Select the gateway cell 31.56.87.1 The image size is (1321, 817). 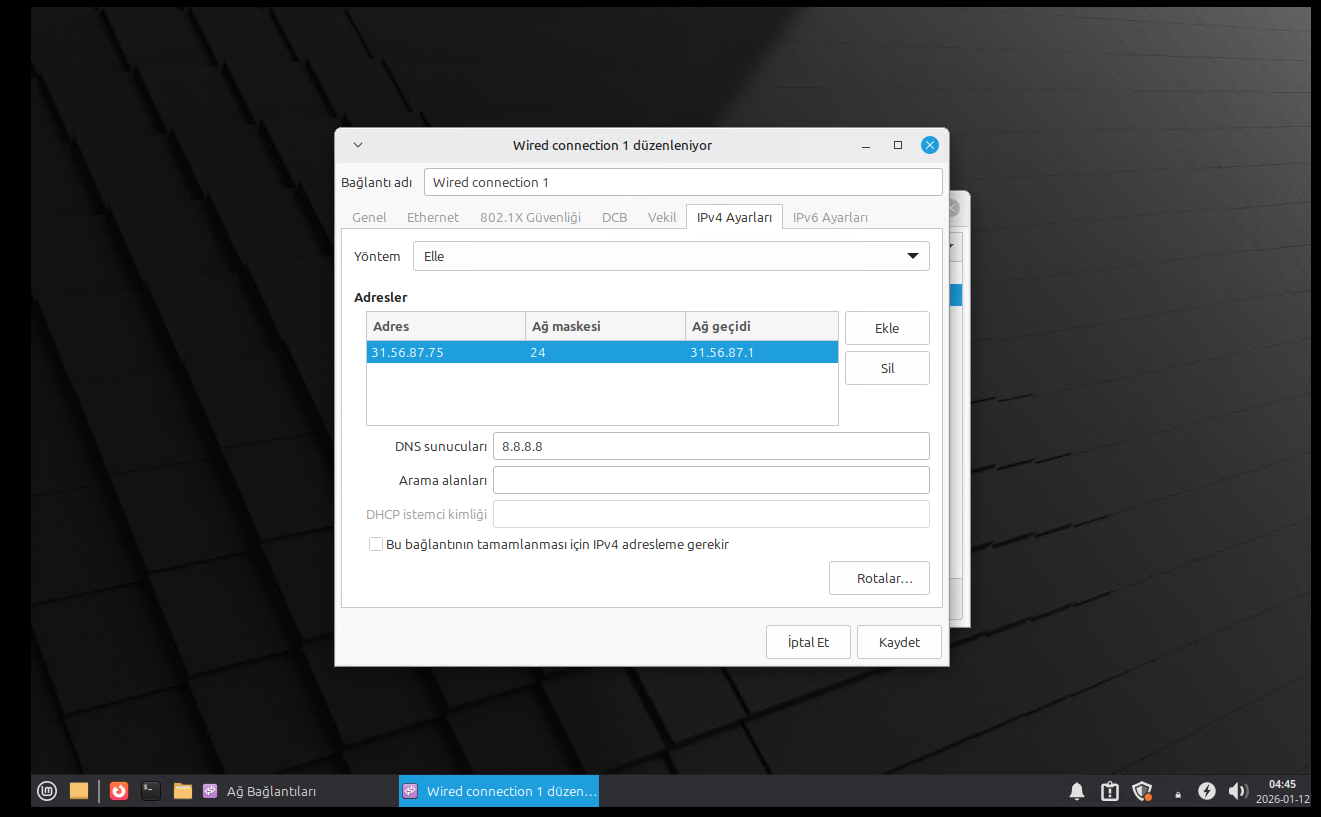(762, 352)
